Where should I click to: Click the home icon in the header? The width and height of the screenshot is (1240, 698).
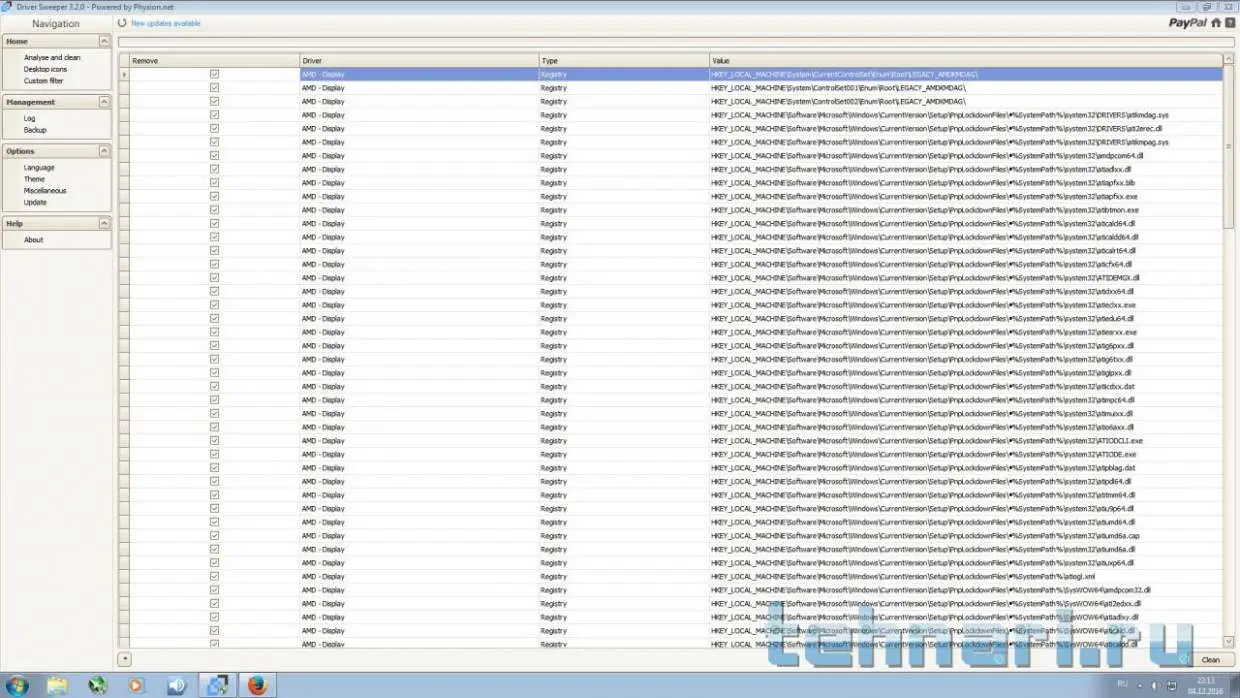[1216, 23]
